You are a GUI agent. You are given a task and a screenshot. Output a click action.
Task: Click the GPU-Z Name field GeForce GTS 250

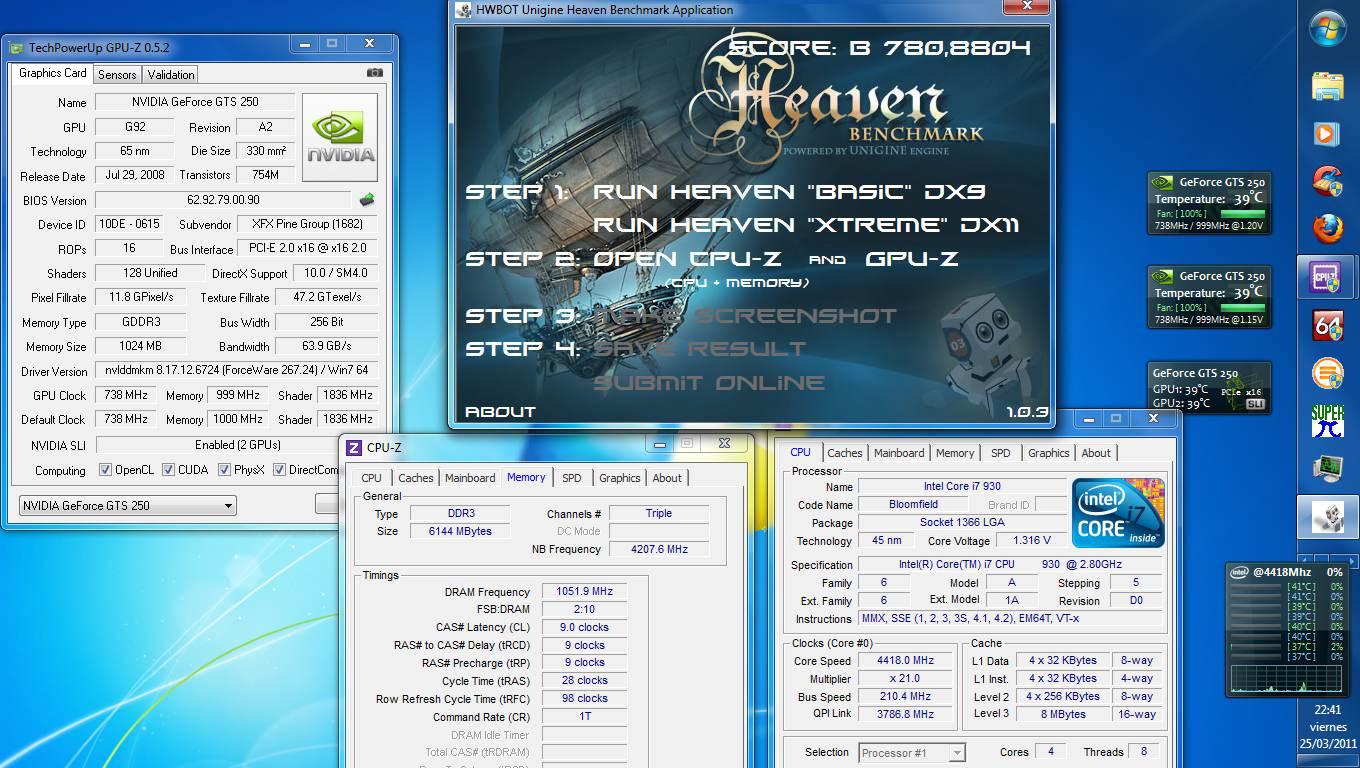coord(195,102)
